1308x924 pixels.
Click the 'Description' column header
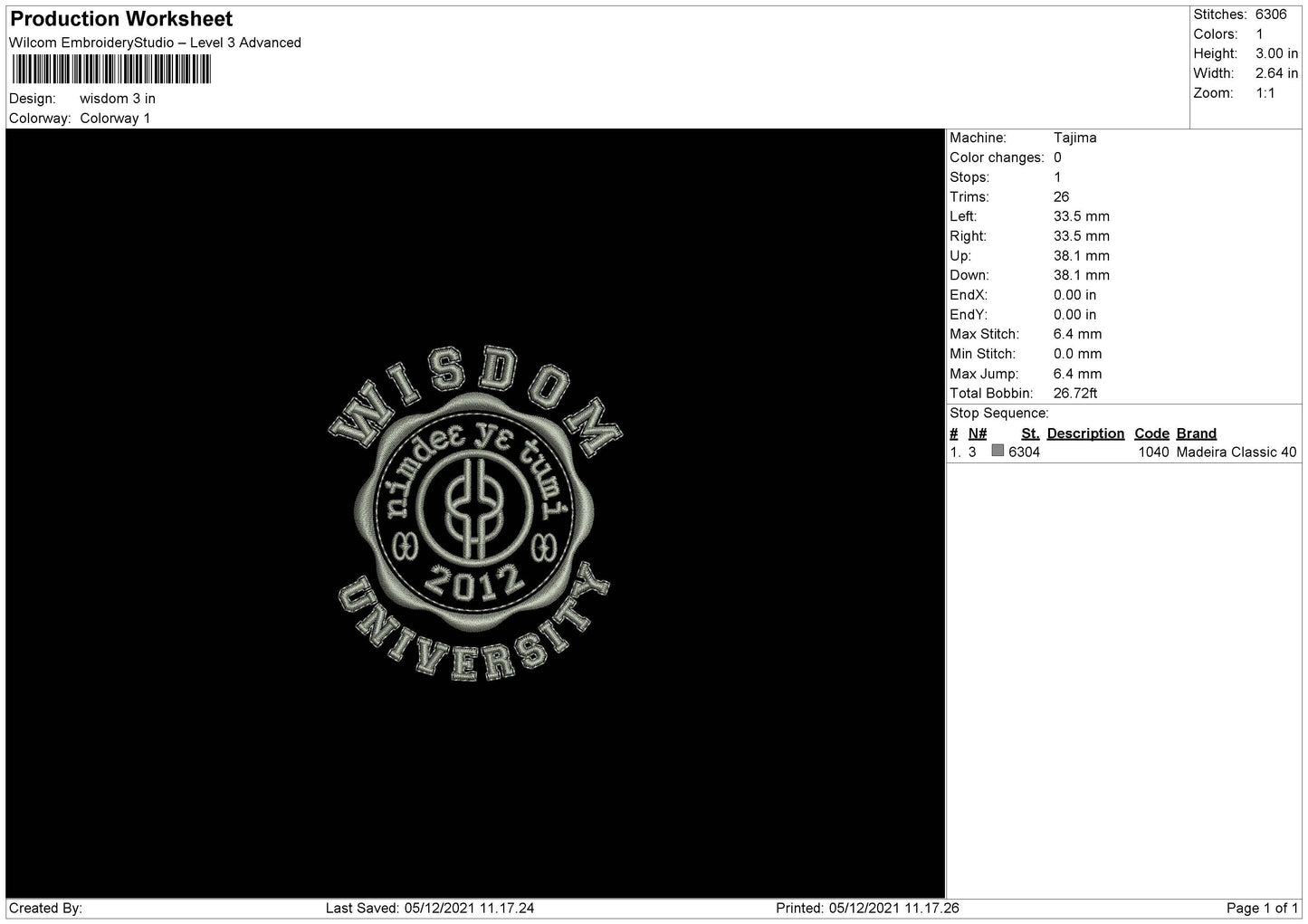tap(1085, 433)
